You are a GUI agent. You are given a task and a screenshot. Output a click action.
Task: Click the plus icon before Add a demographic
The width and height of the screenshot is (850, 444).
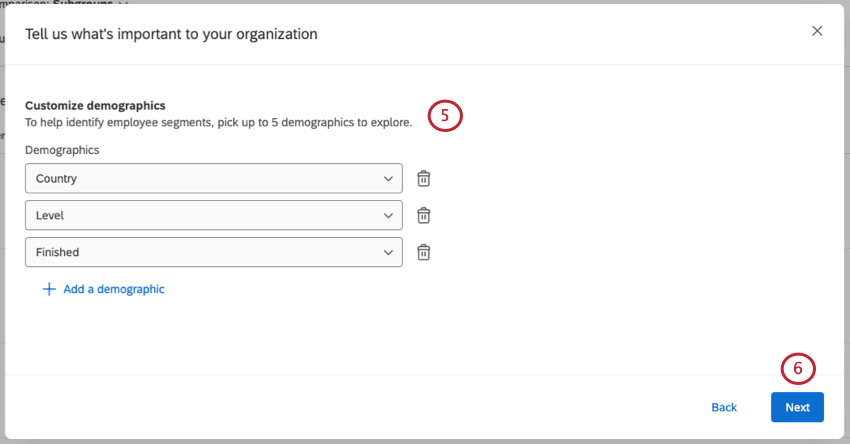coord(48,289)
